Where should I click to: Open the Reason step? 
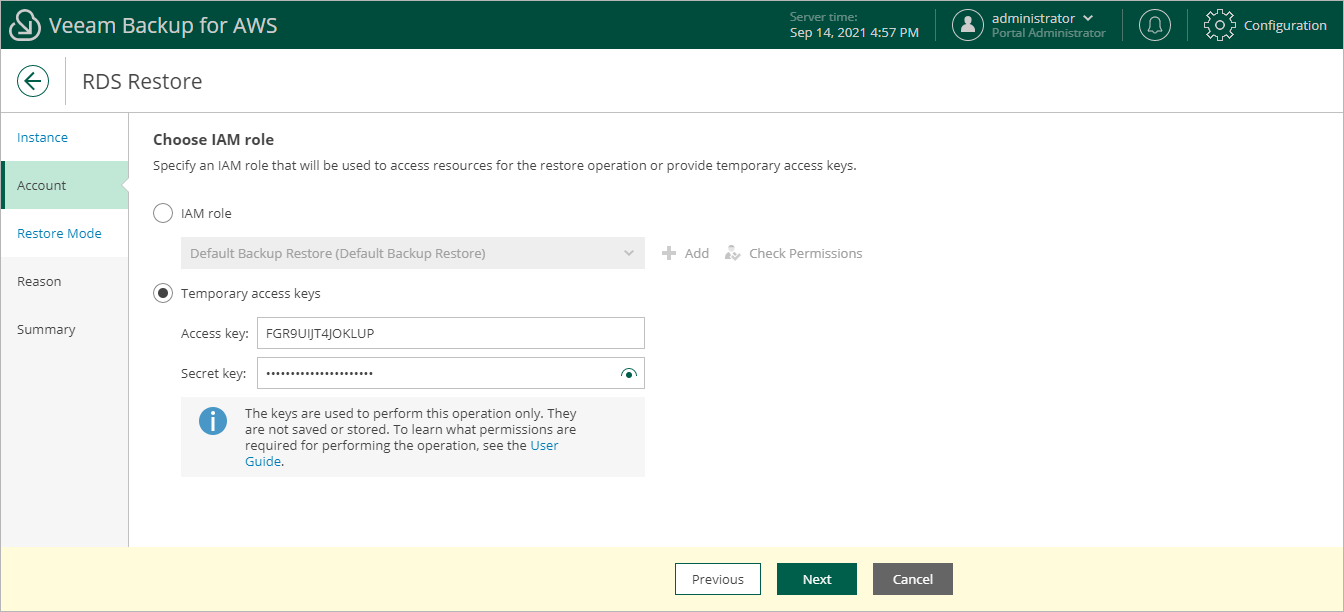tap(39, 281)
